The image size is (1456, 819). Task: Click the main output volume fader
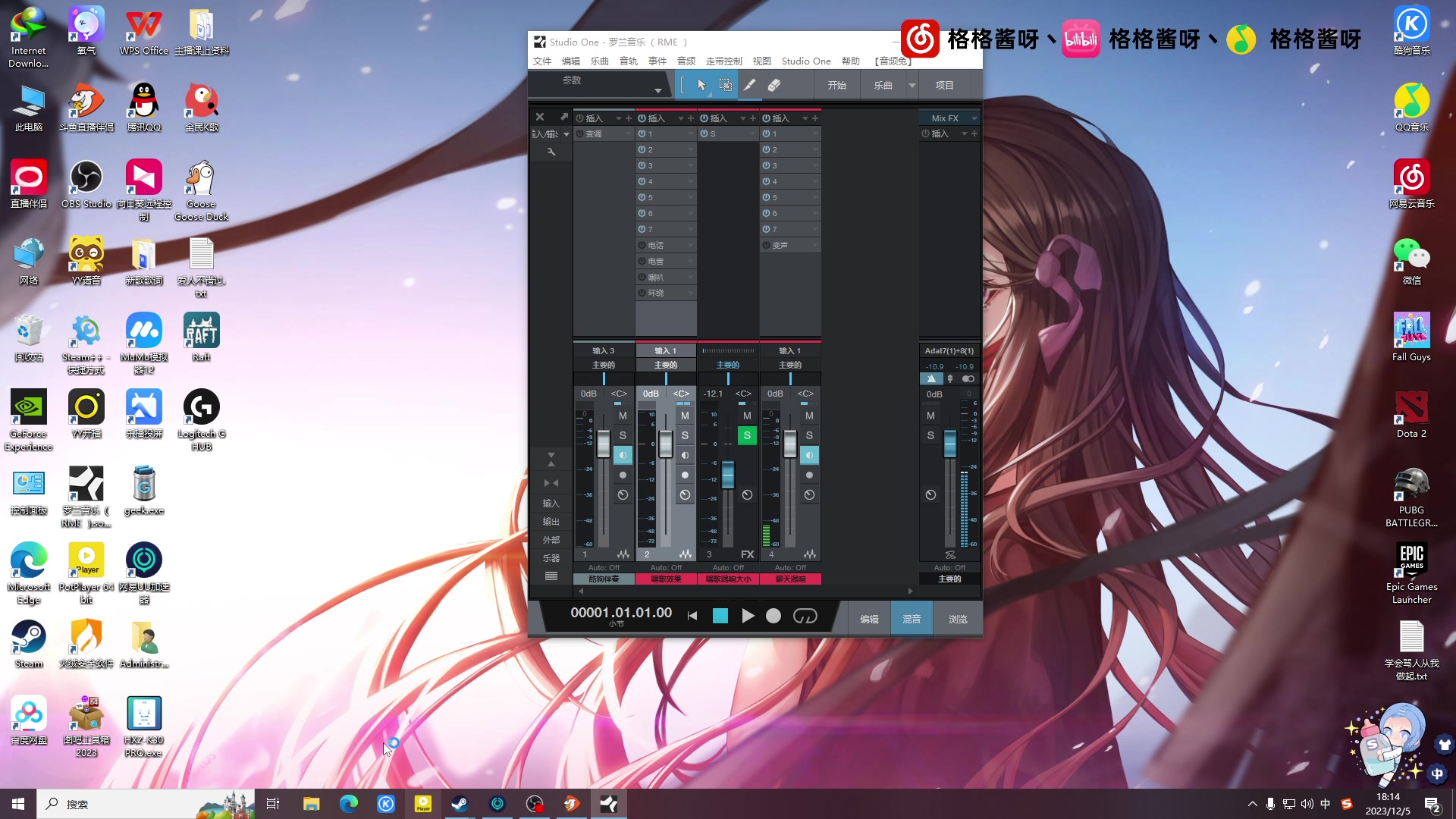(950, 444)
